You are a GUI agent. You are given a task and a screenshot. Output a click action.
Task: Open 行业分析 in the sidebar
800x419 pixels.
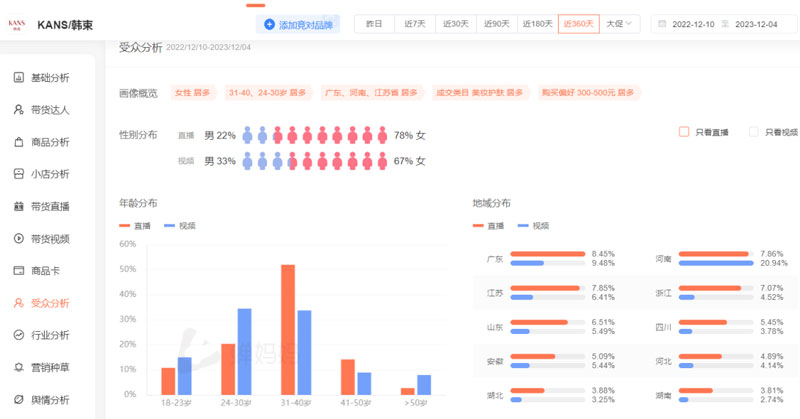tap(50, 335)
